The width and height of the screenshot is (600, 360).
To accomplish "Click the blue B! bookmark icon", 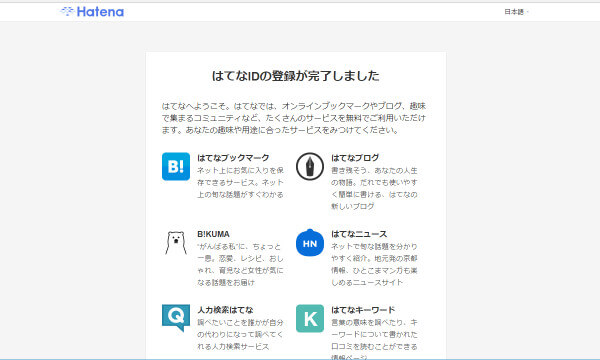I will click(176, 166).
